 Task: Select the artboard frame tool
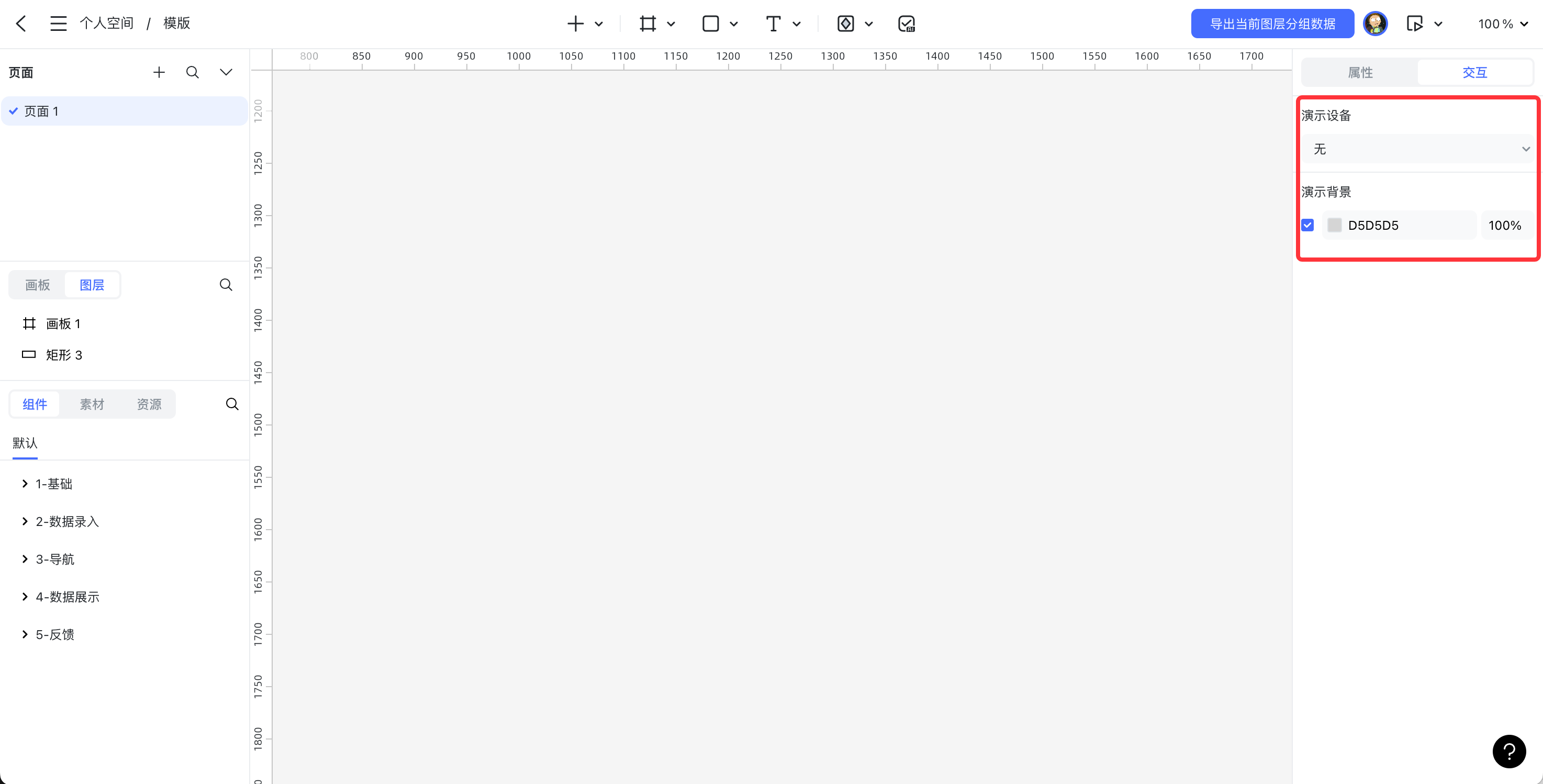647,24
